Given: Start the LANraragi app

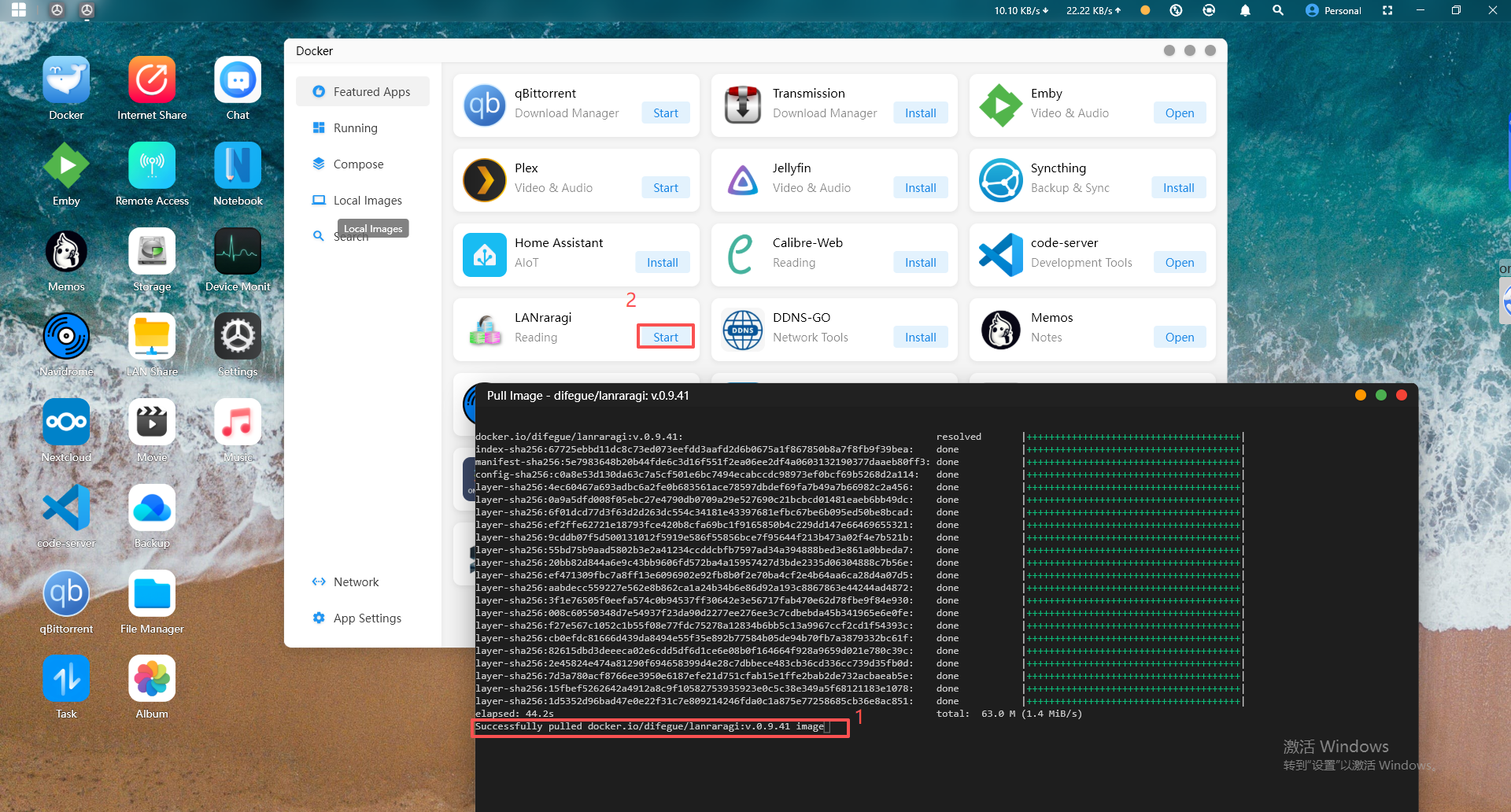Looking at the screenshot, I should point(665,337).
